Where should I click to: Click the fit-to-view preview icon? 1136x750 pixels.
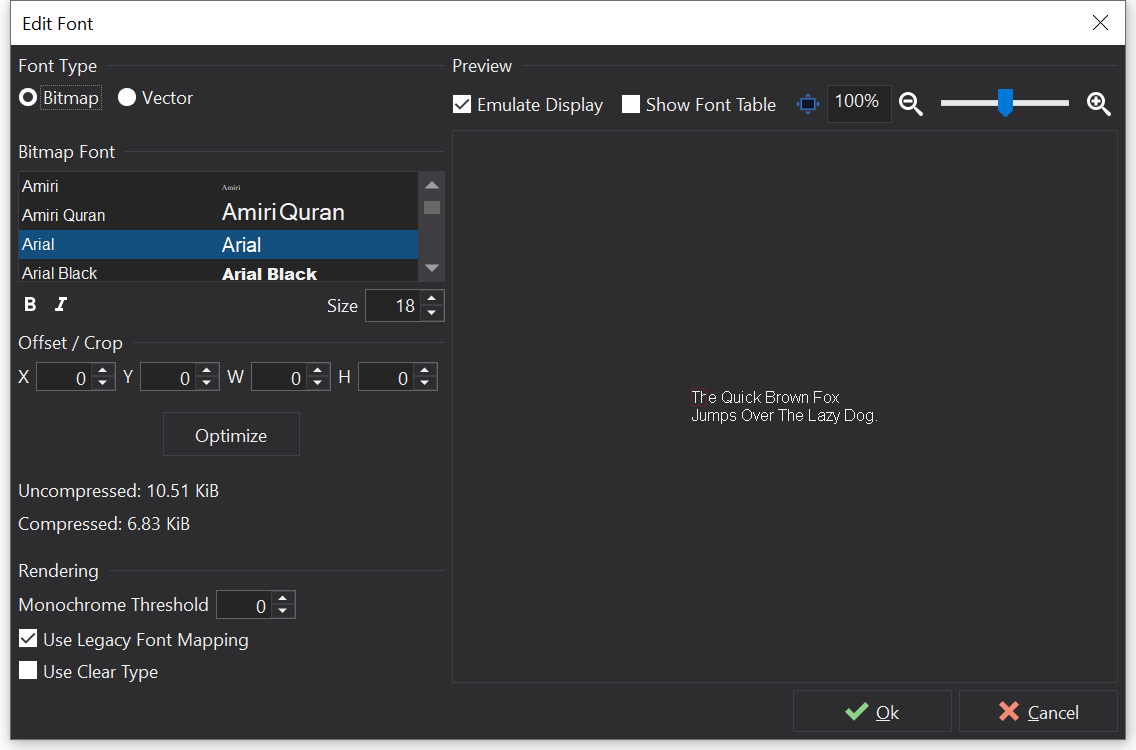[x=807, y=104]
